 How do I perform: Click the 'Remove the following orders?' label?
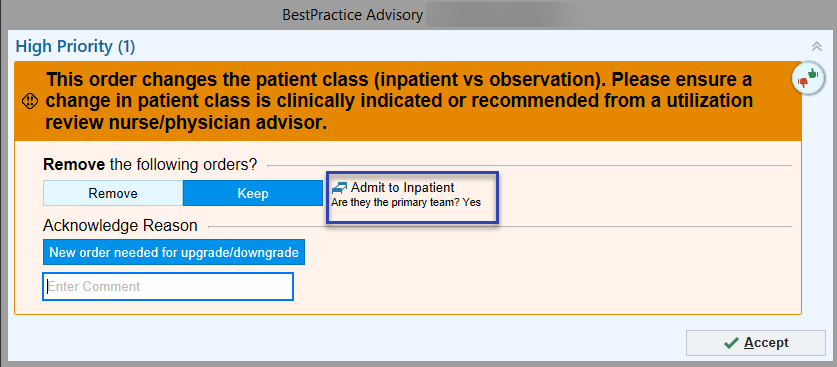(150, 165)
